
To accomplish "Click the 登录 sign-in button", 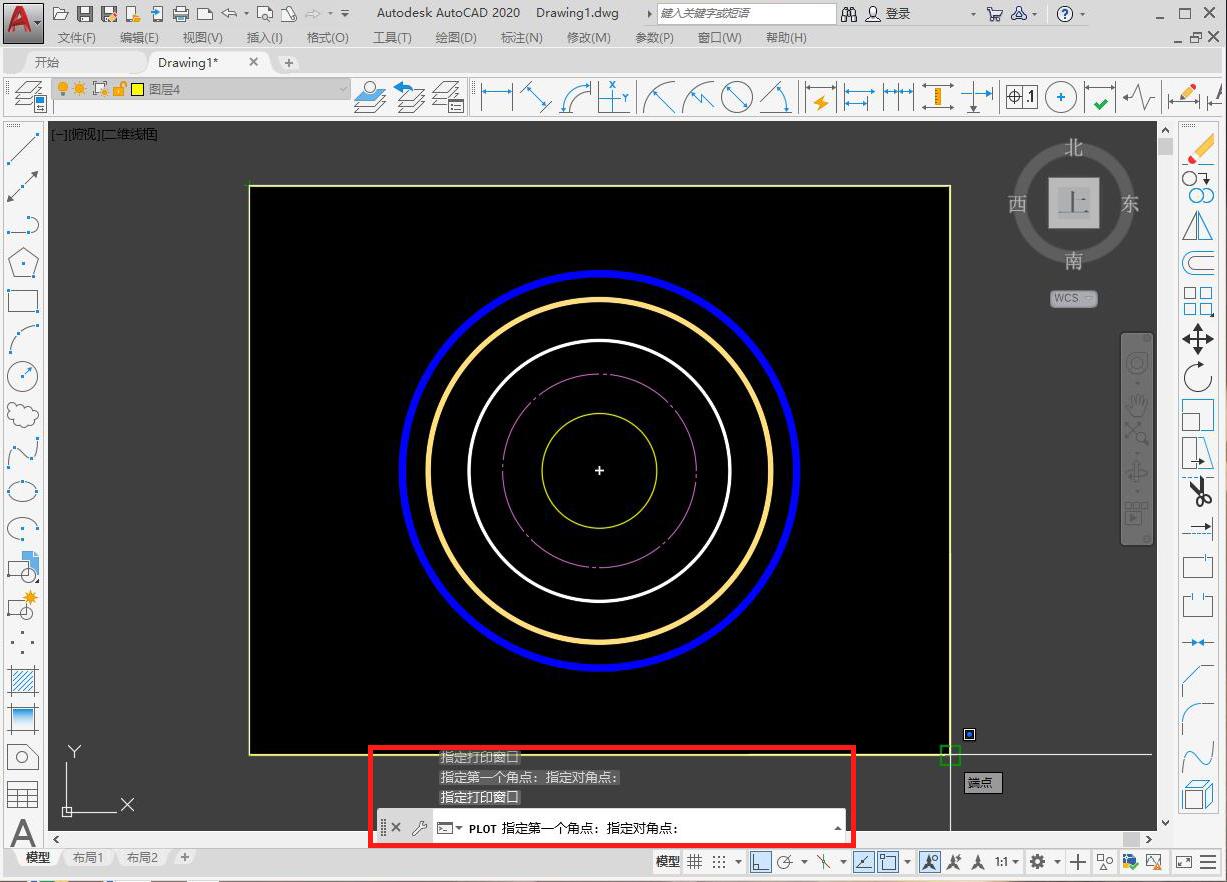I will click(897, 14).
